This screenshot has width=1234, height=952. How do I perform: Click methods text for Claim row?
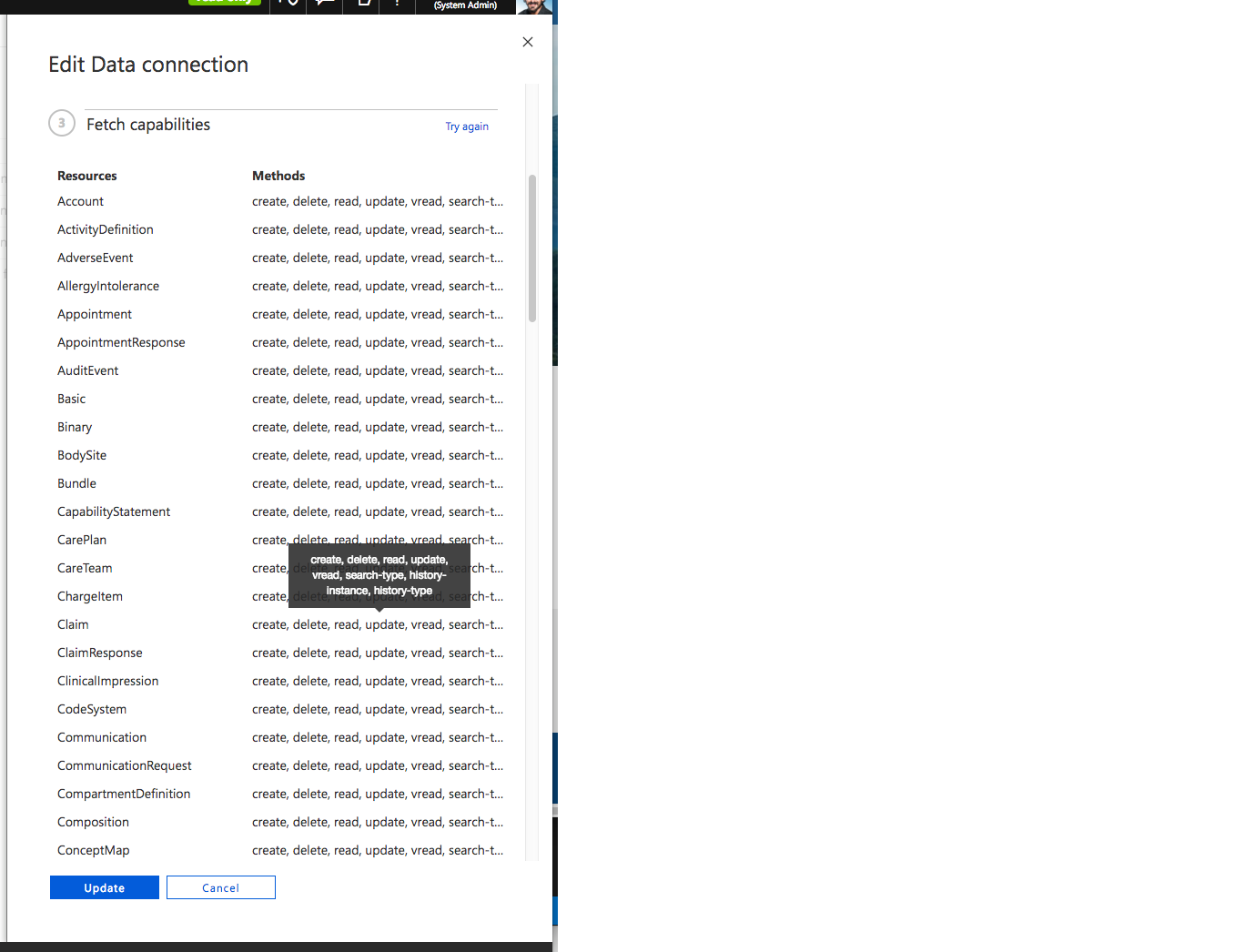(378, 624)
